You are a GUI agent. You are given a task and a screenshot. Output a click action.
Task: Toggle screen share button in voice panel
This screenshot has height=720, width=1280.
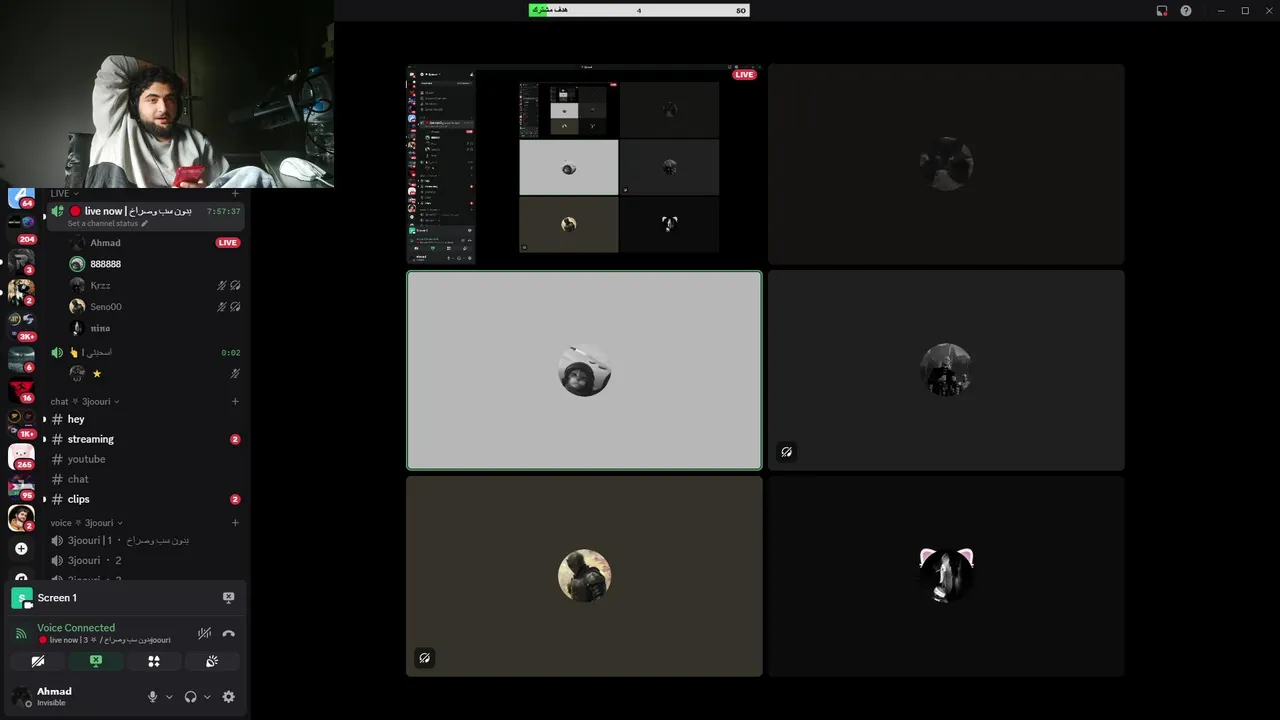coord(96,661)
